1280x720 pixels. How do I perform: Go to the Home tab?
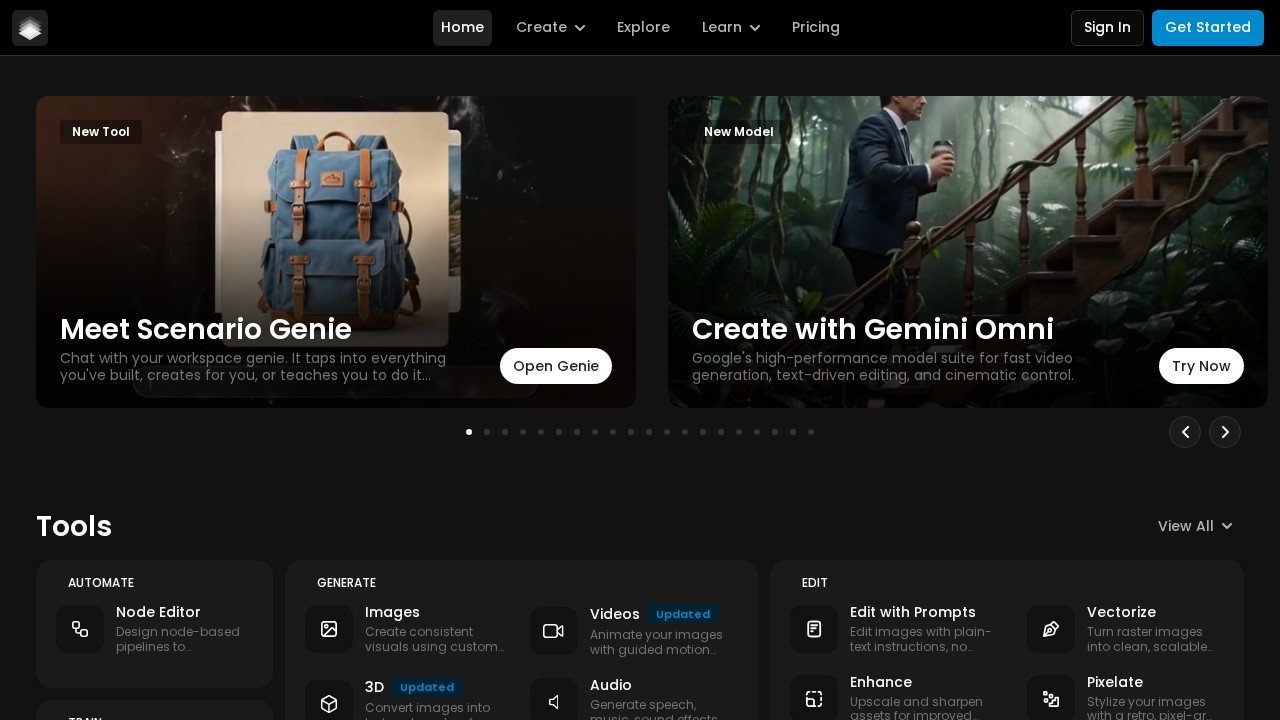click(x=462, y=28)
